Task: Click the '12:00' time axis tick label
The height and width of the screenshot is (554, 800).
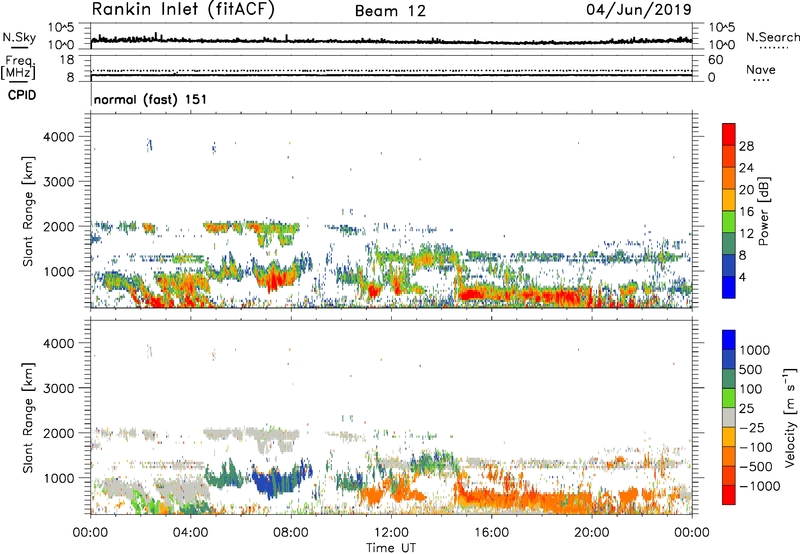Action: click(391, 533)
